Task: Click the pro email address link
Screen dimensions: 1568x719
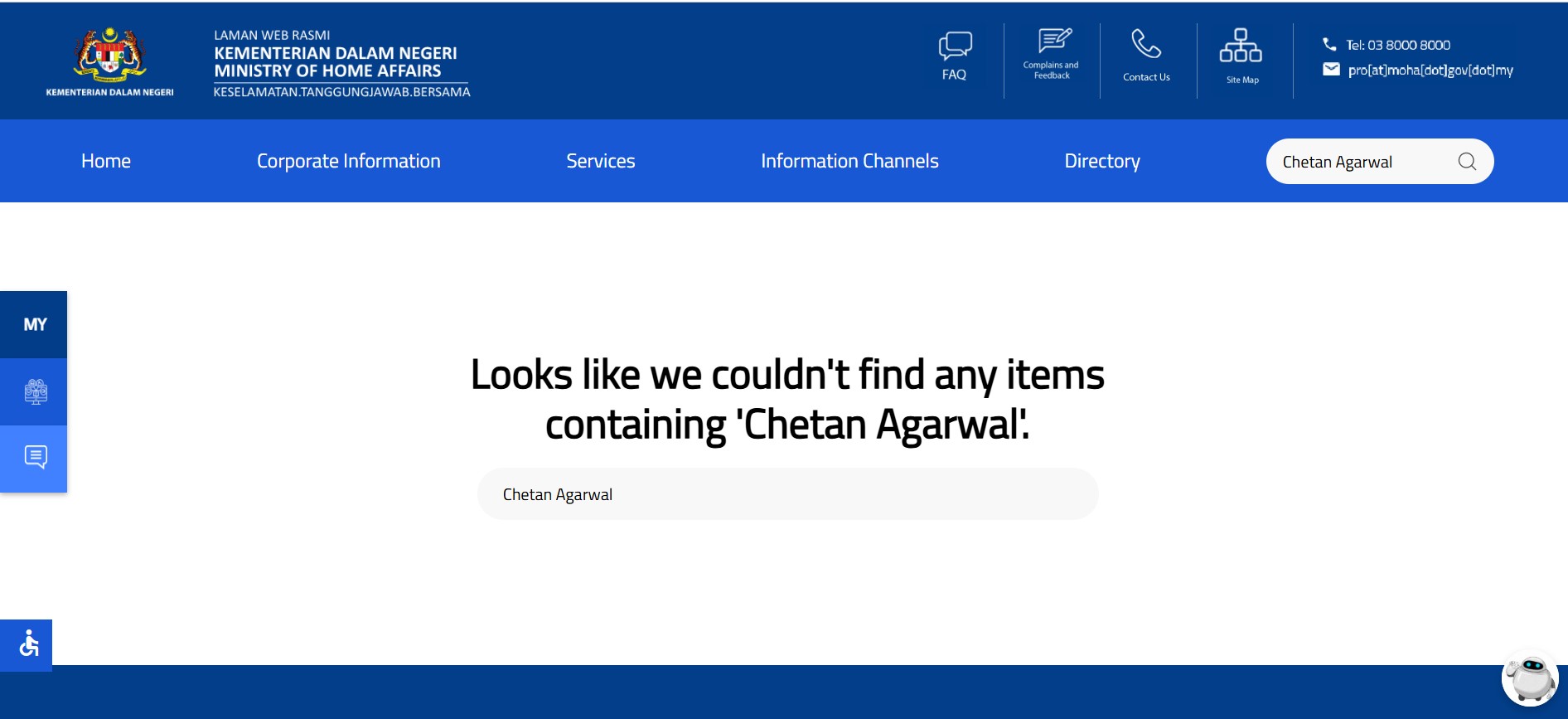Action: (x=1430, y=70)
